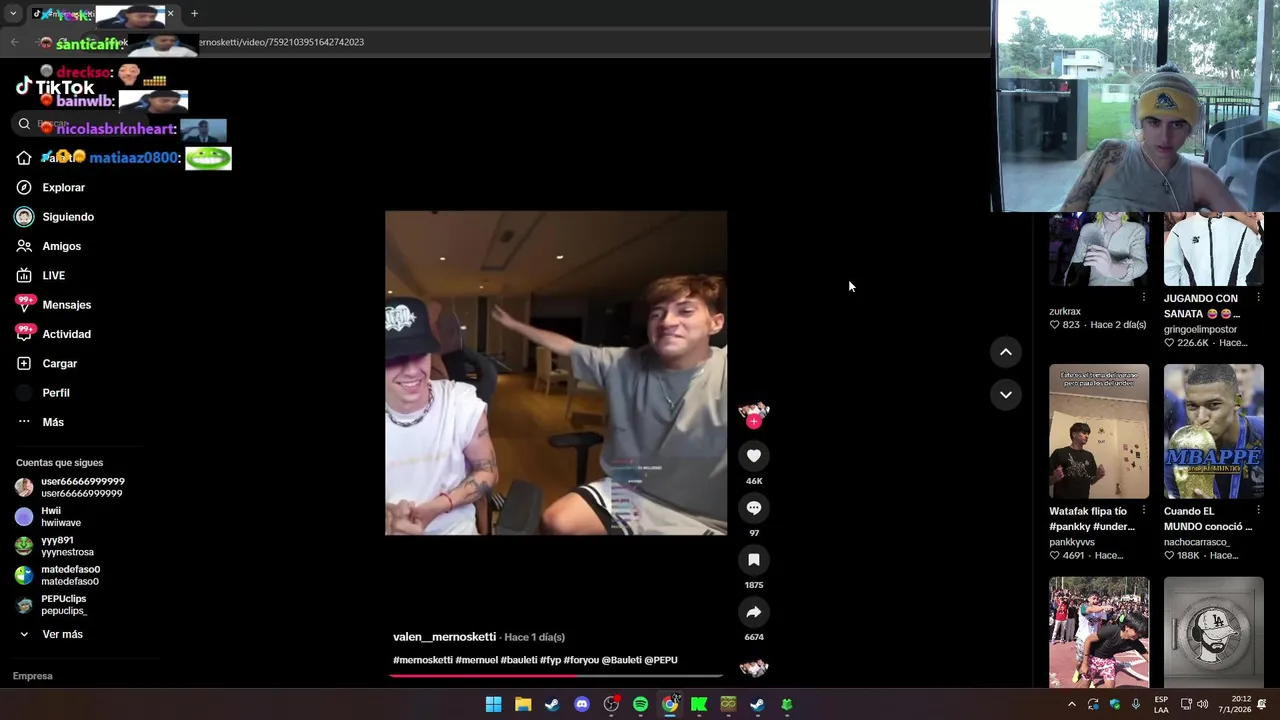This screenshot has height=720, width=1280.
Task: Open pankkyvvs creator name
Action: tap(1072, 542)
